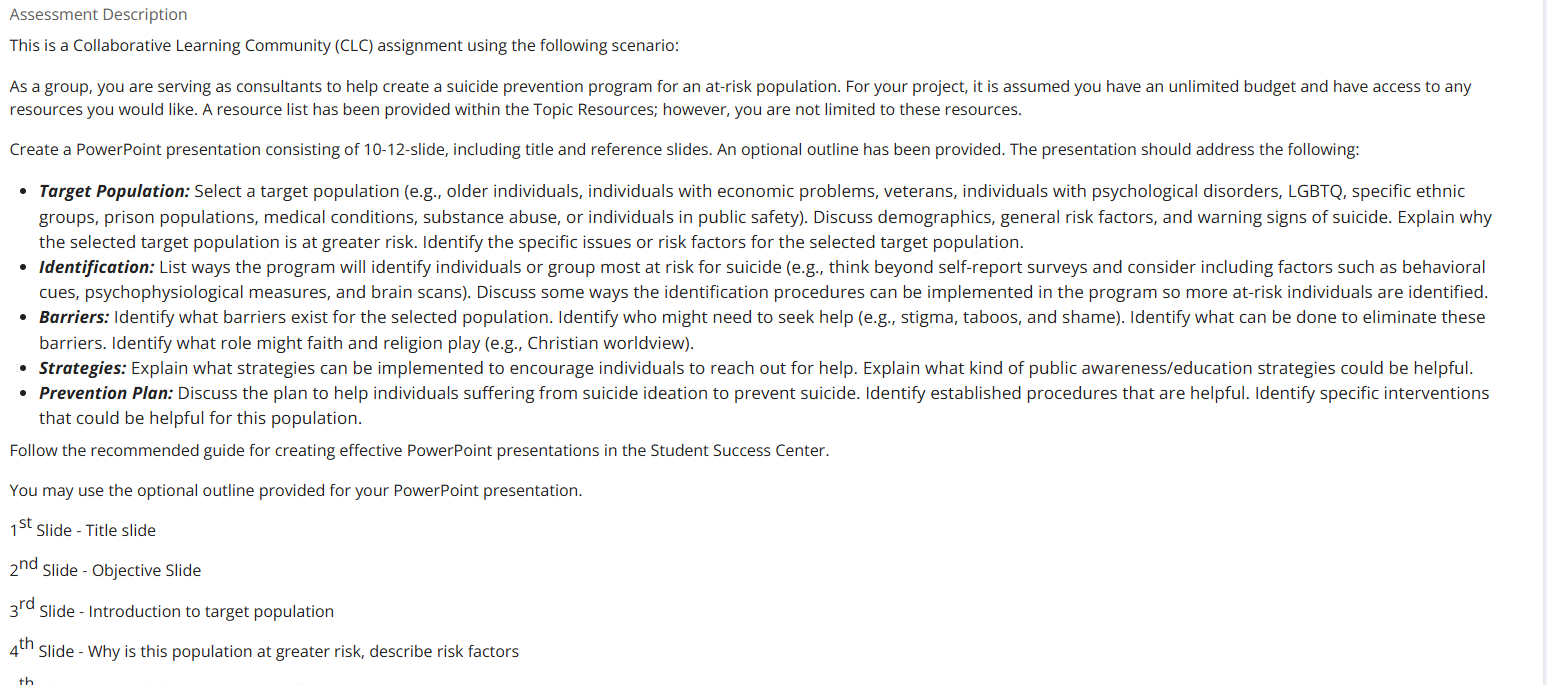Click the Assessment Description heading
The height and width of the screenshot is (685, 1547).
pyautogui.click(x=98, y=14)
